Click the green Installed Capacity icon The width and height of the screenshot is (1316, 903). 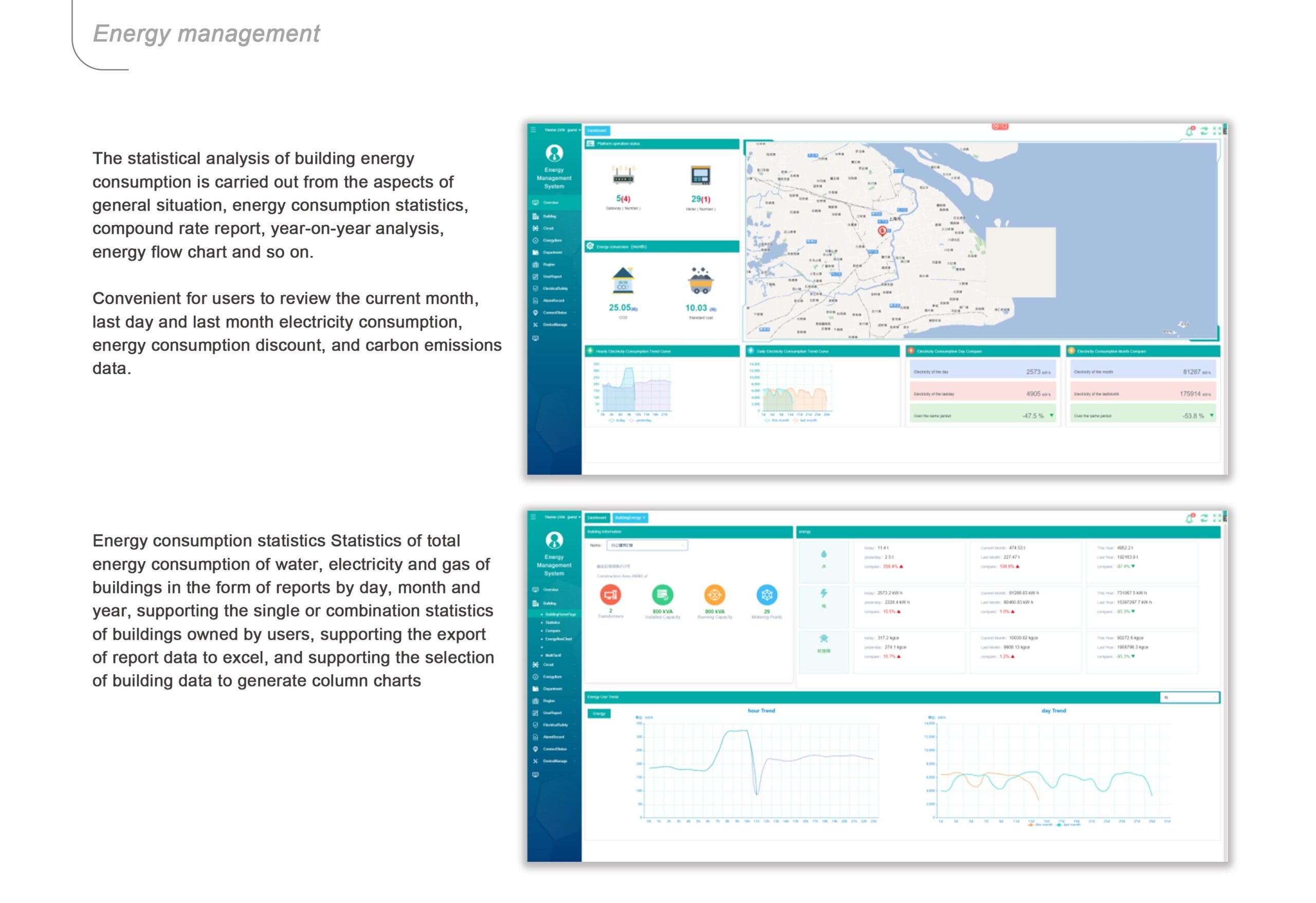click(x=663, y=595)
